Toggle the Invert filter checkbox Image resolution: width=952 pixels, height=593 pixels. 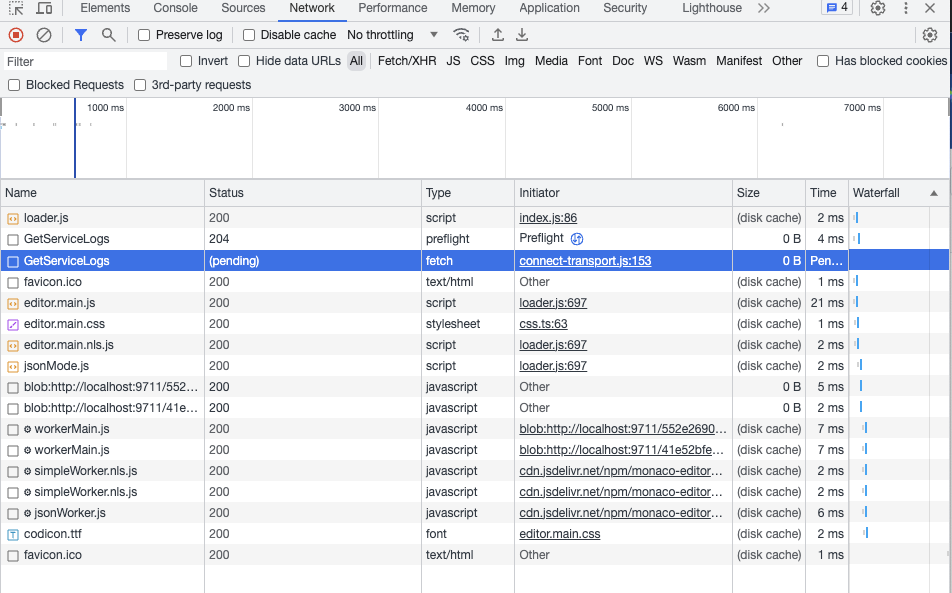[x=184, y=60]
